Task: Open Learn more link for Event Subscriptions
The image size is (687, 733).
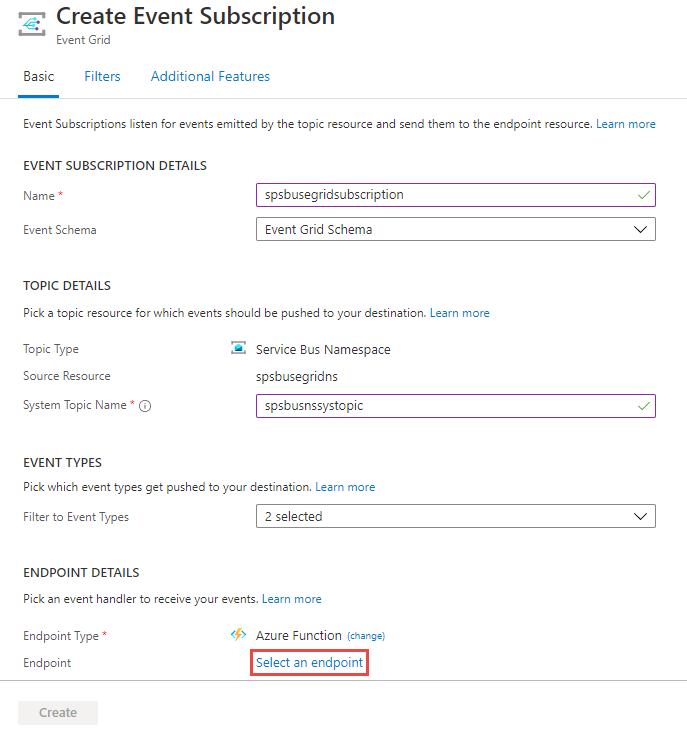Action: click(x=626, y=124)
